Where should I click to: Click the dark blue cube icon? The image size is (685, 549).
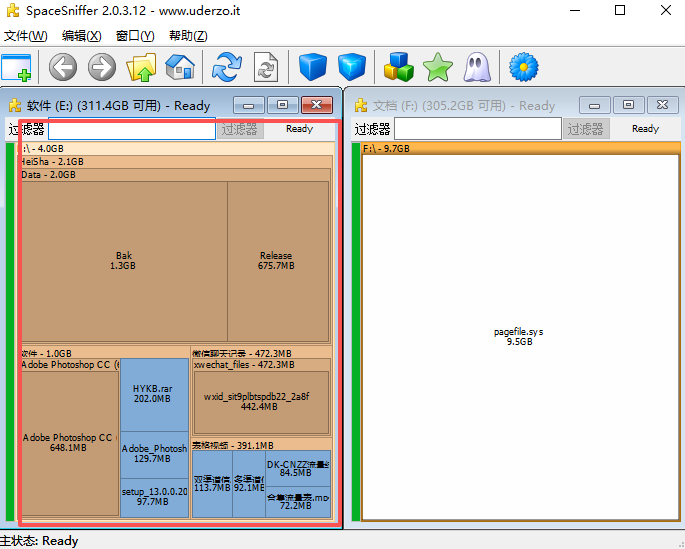tap(313, 67)
